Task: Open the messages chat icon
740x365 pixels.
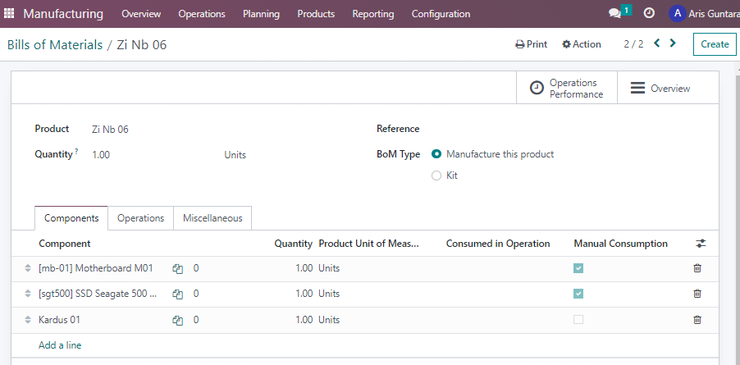Action: click(x=615, y=14)
